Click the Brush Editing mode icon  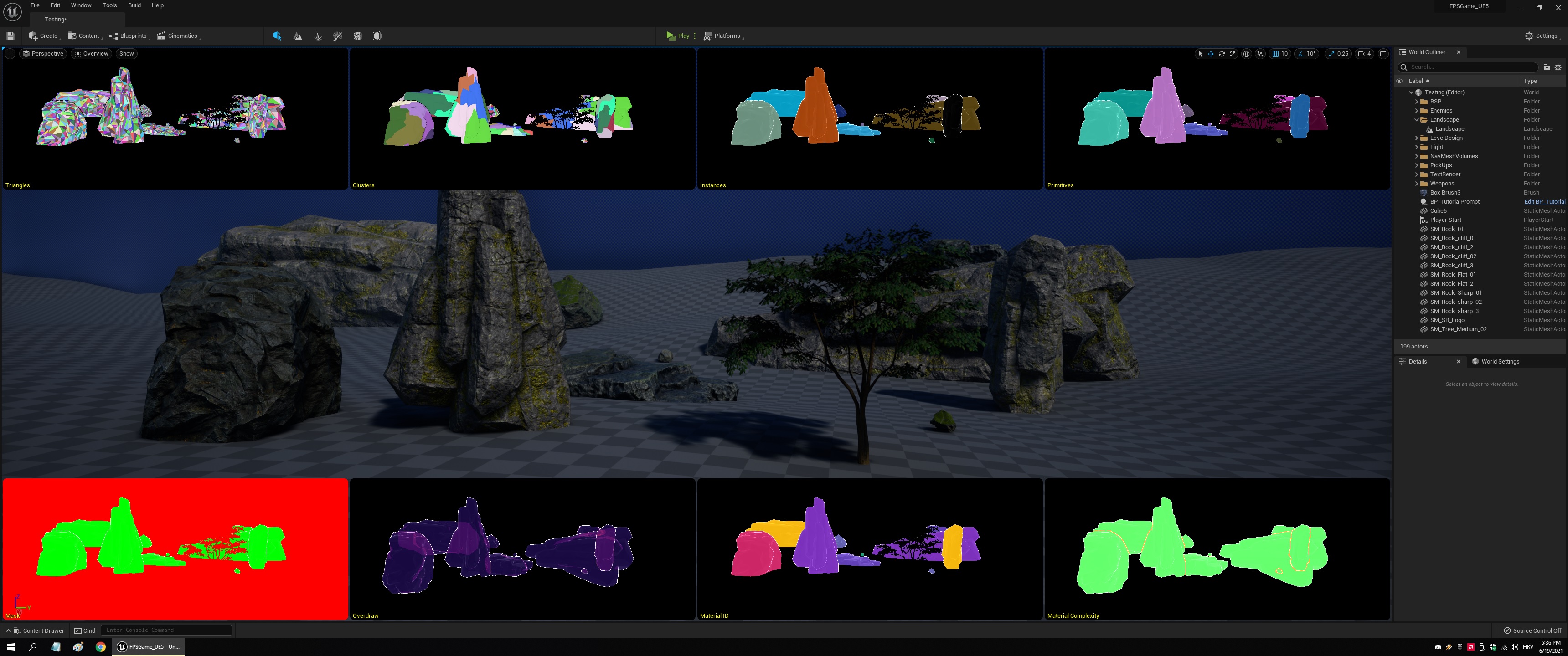coord(378,36)
